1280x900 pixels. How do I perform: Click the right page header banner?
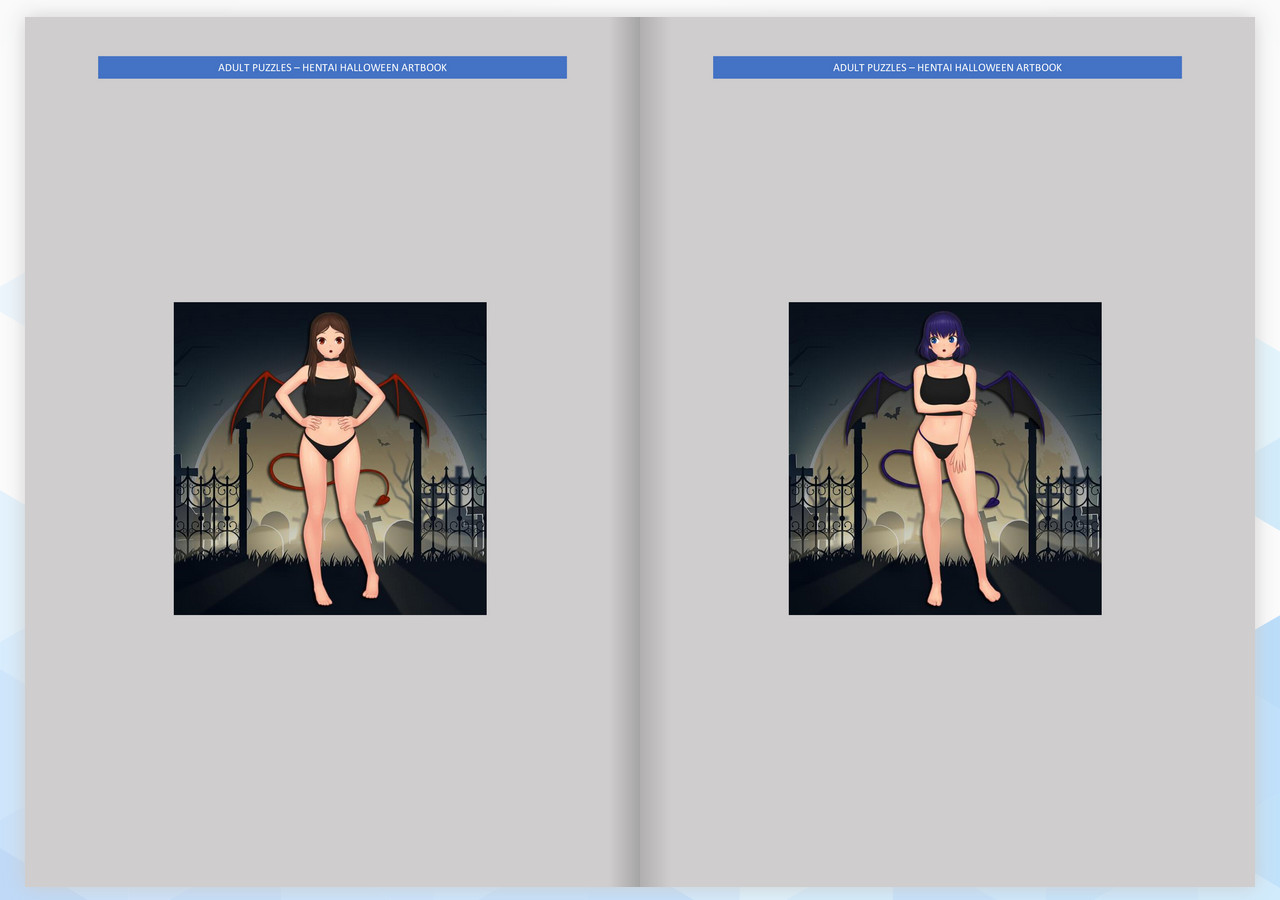946,67
